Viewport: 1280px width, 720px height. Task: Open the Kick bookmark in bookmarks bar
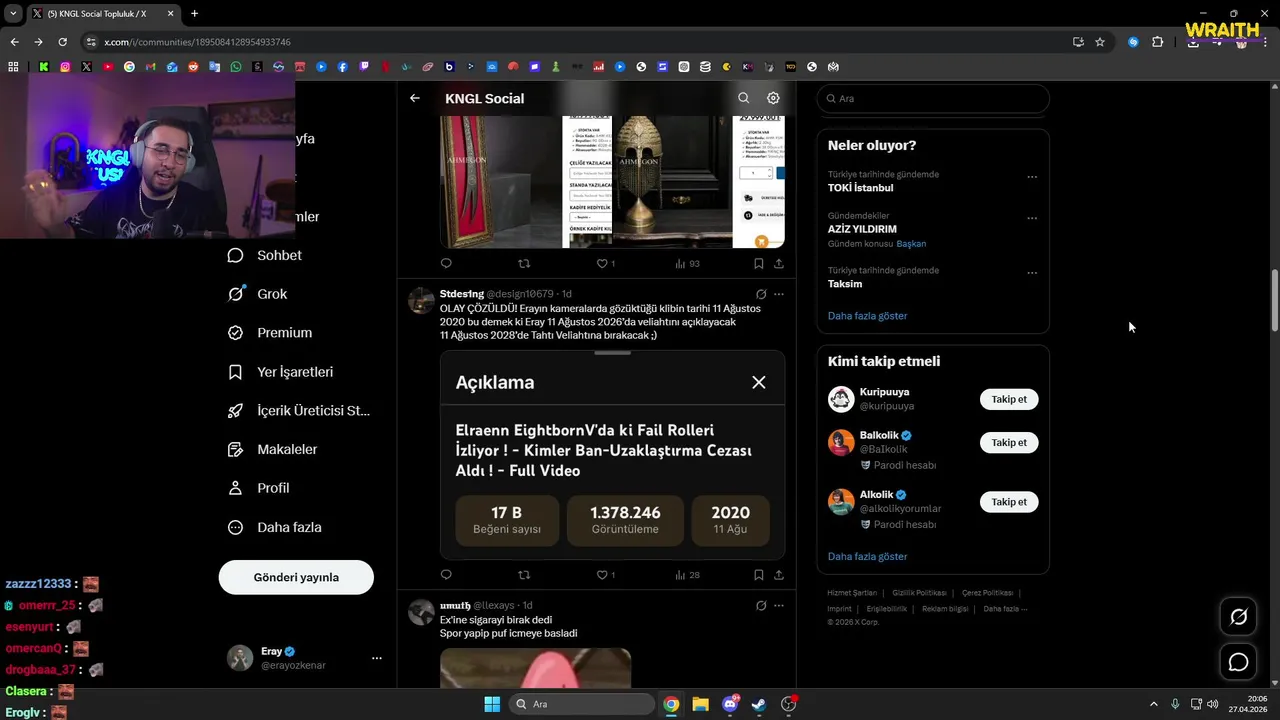[x=44, y=67]
